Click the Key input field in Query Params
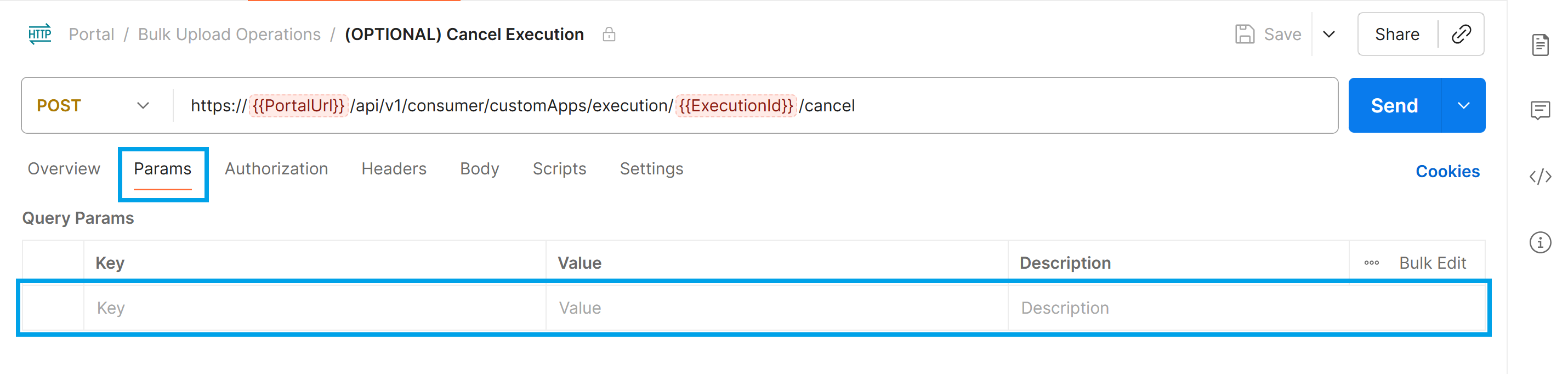Image resolution: width=1568 pixels, height=374 pixels. [304, 308]
